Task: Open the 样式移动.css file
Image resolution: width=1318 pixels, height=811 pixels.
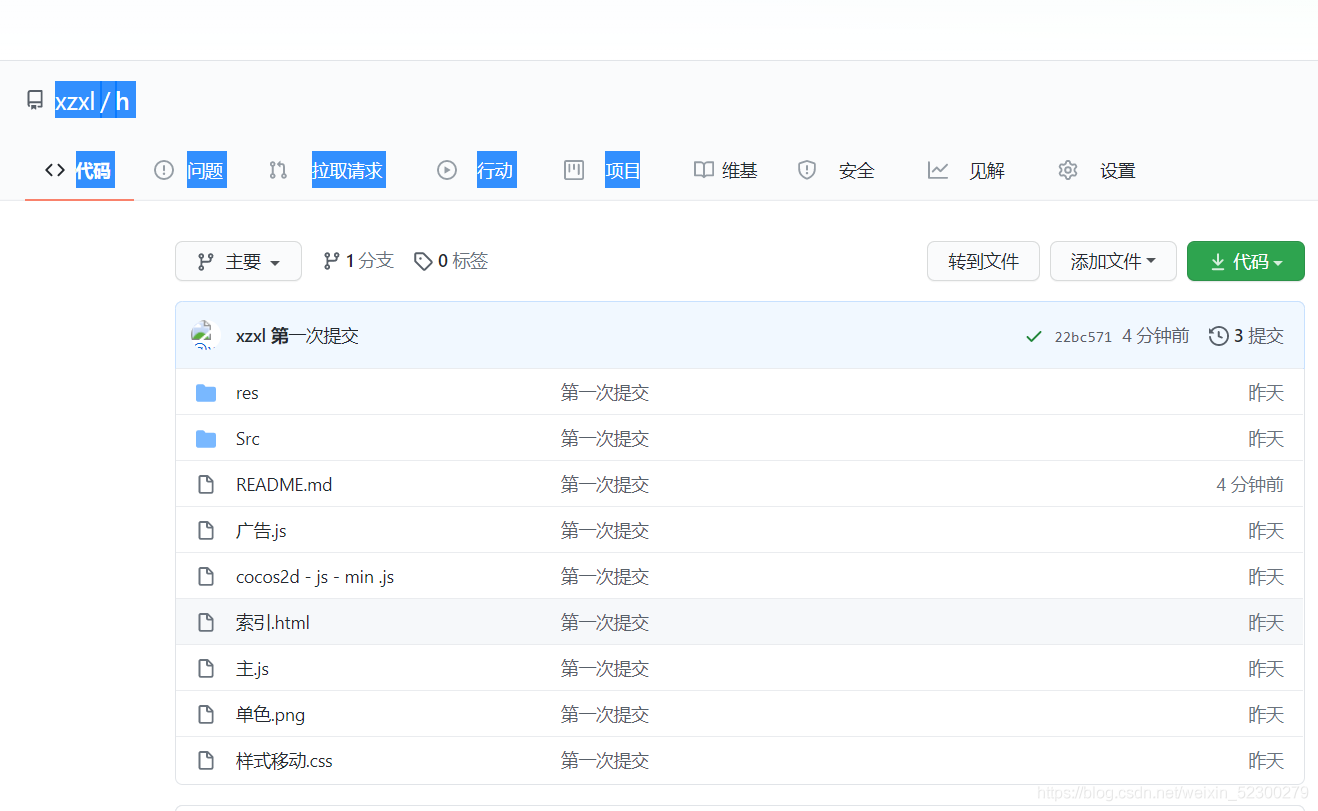Action: click(x=284, y=761)
